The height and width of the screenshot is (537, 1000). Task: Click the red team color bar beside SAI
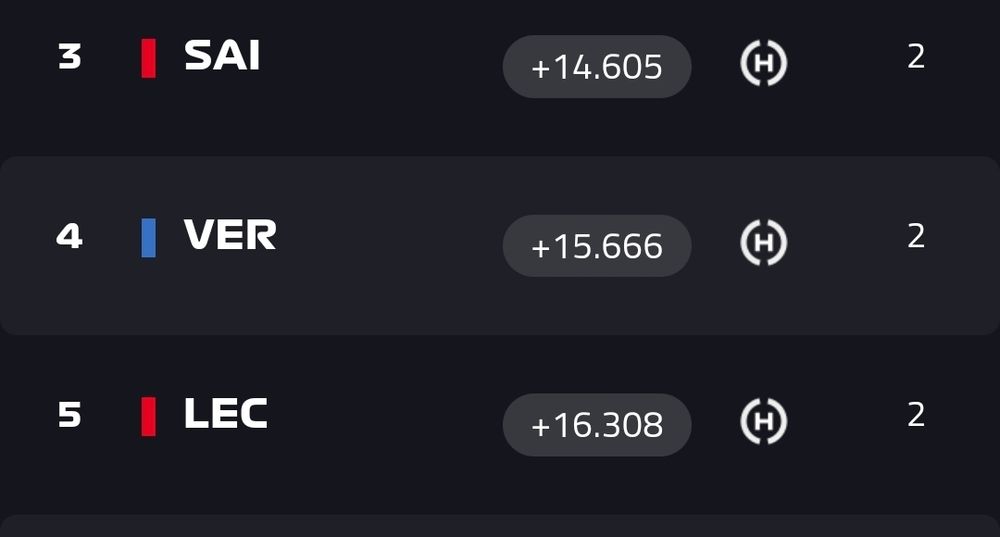pos(149,58)
